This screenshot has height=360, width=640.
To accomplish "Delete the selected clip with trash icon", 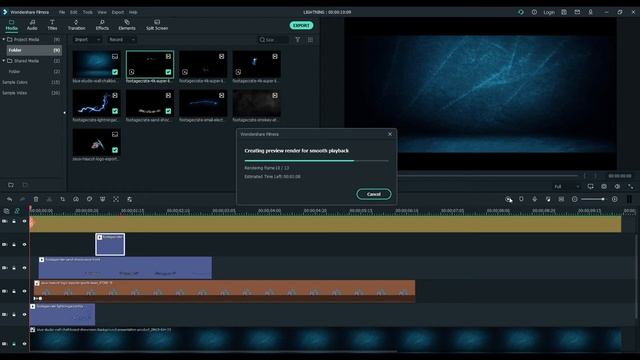I will (x=36, y=199).
